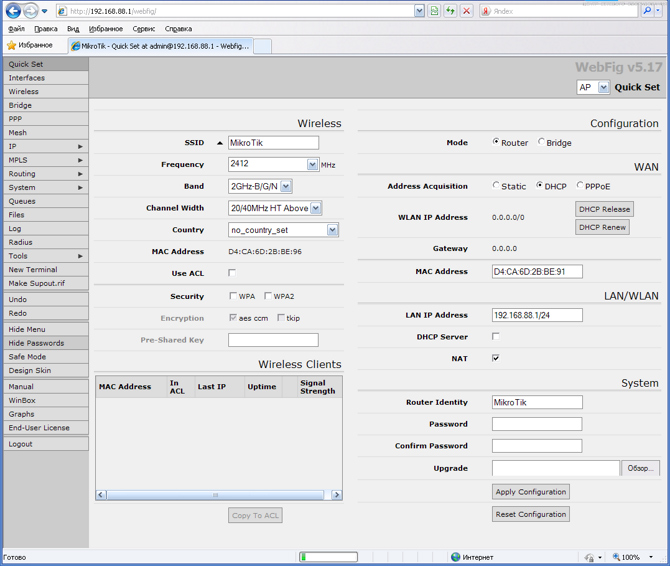Click the zoom level magnifier in status bar

[617, 557]
